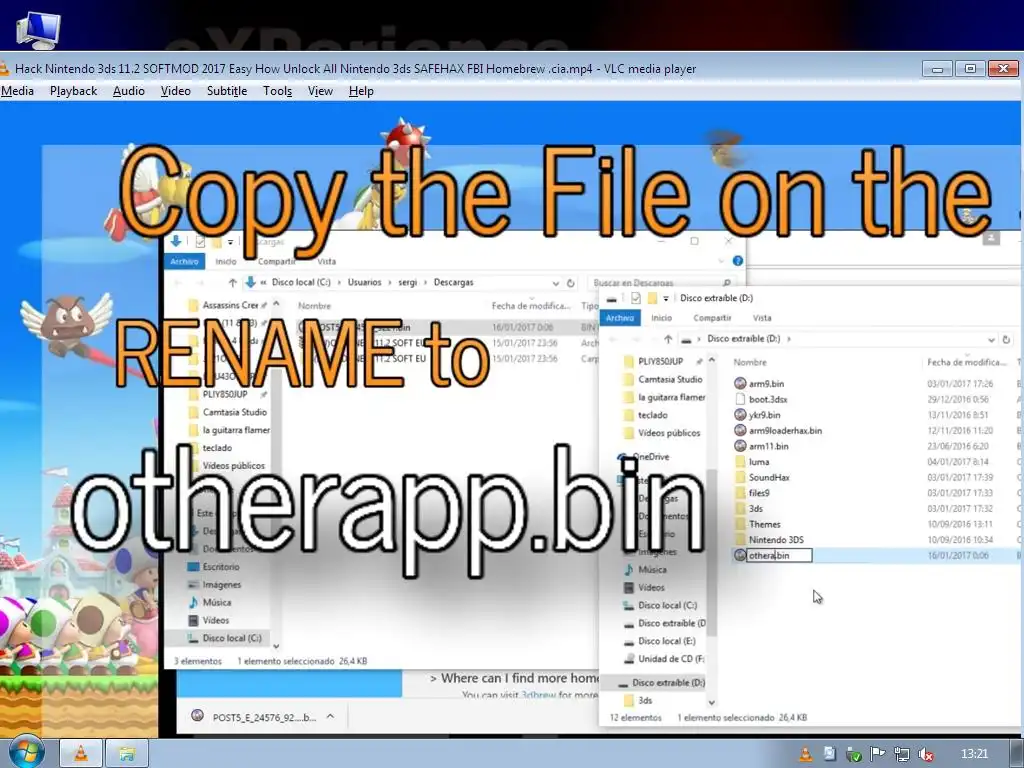Viewport: 1024px width, 768px height.
Task: Click the refresh icon in Disco extraíble address bar
Action: point(1006,340)
